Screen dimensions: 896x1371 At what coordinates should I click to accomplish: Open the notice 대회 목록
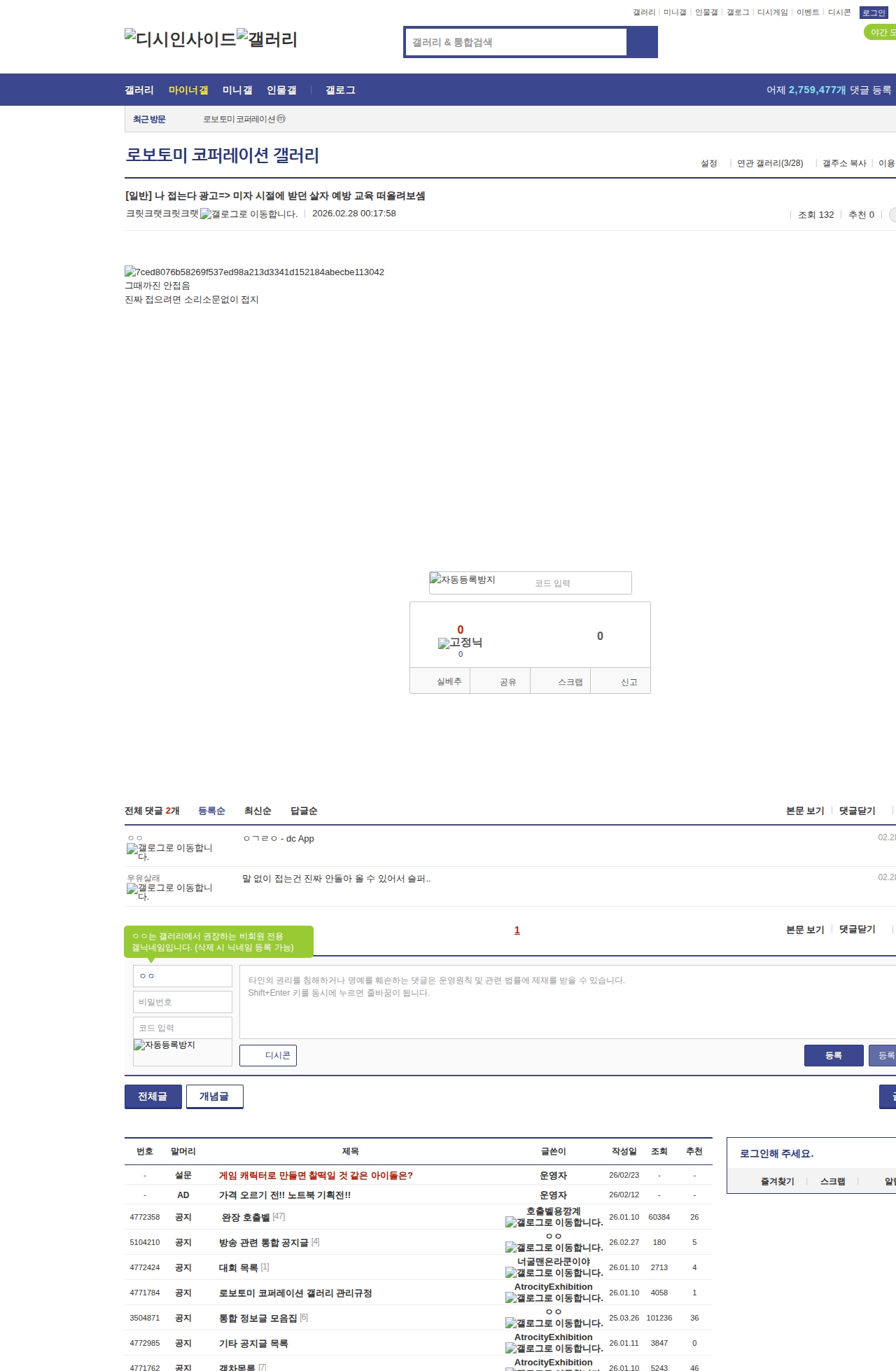tap(239, 1268)
